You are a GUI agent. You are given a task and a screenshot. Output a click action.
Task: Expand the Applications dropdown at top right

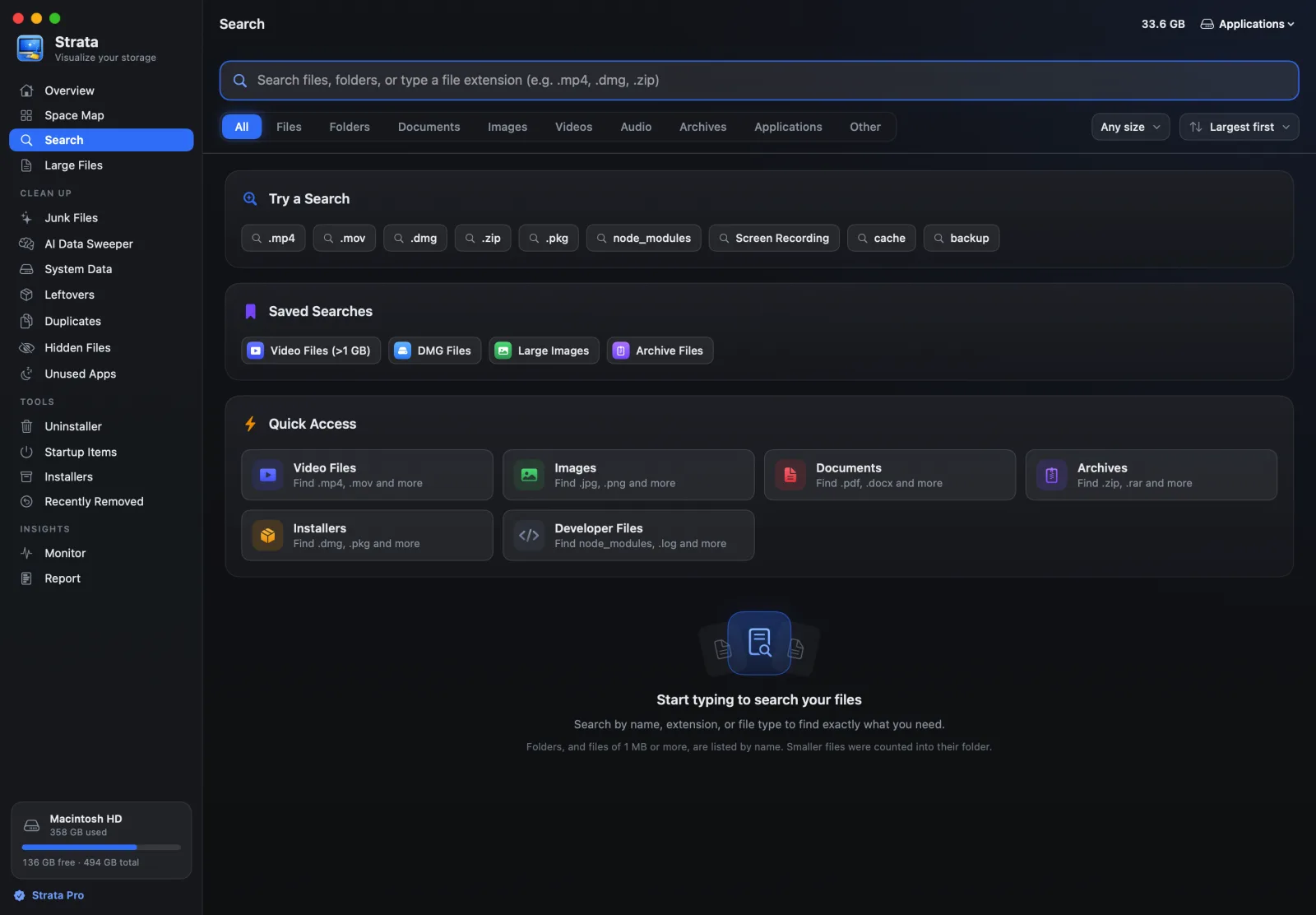1247,24
